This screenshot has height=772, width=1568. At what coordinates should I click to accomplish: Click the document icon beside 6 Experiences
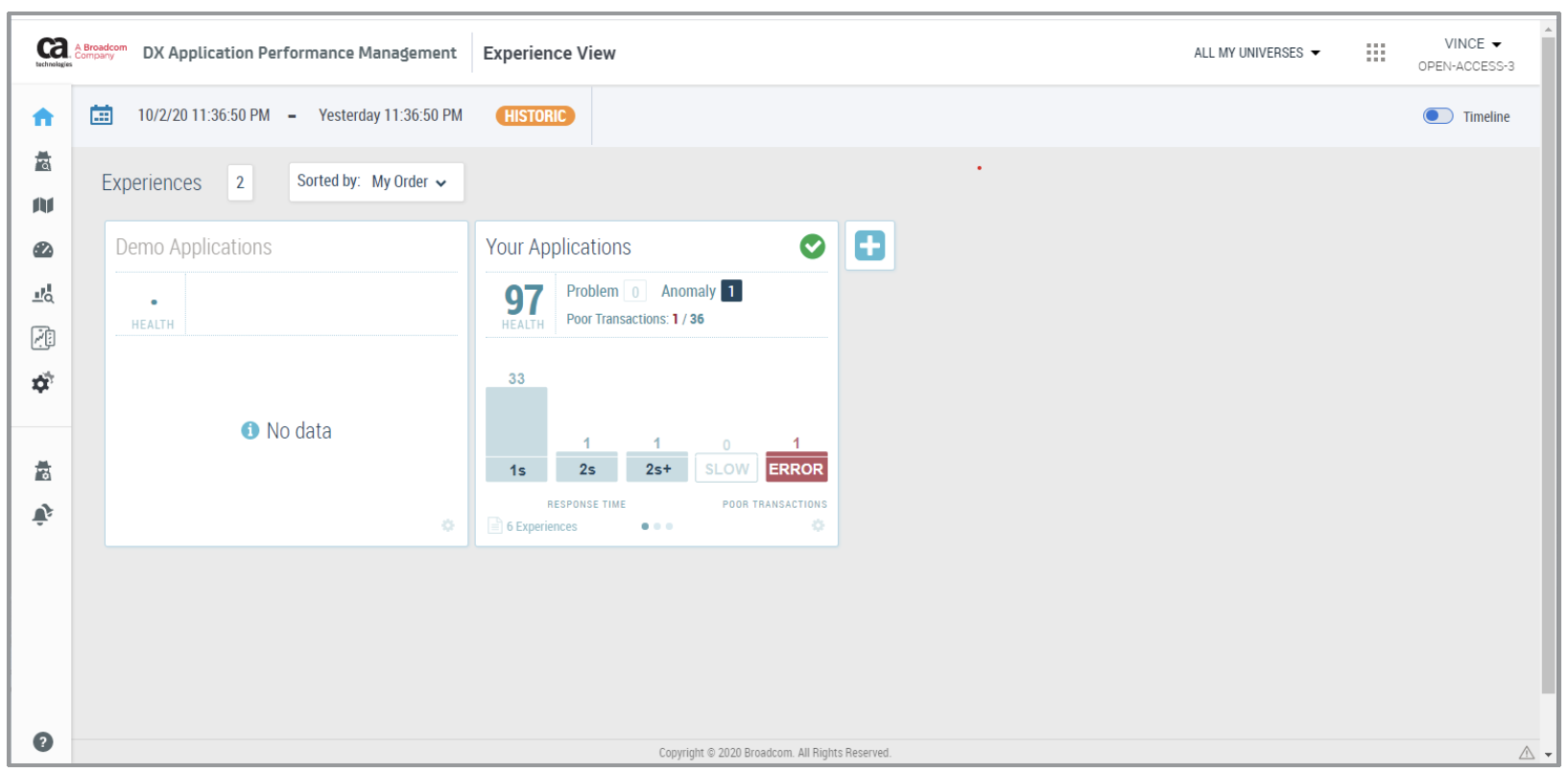tap(495, 525)
